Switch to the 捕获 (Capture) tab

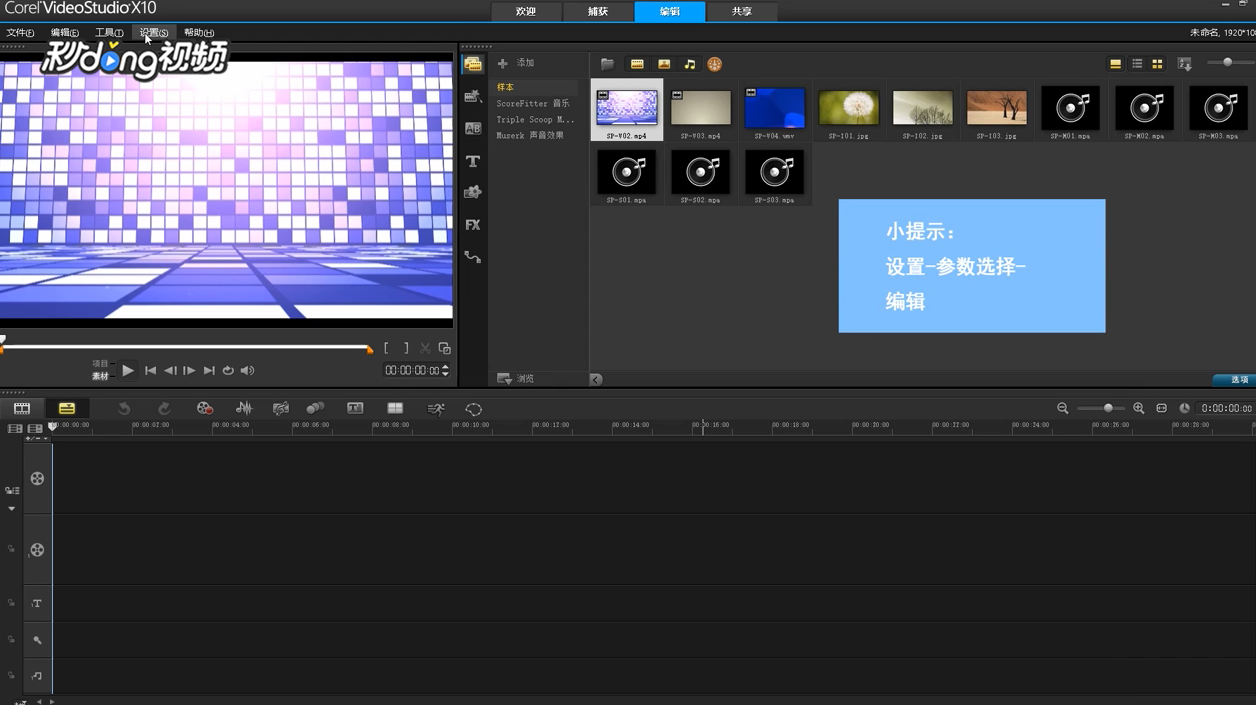(x=598, y=12)
